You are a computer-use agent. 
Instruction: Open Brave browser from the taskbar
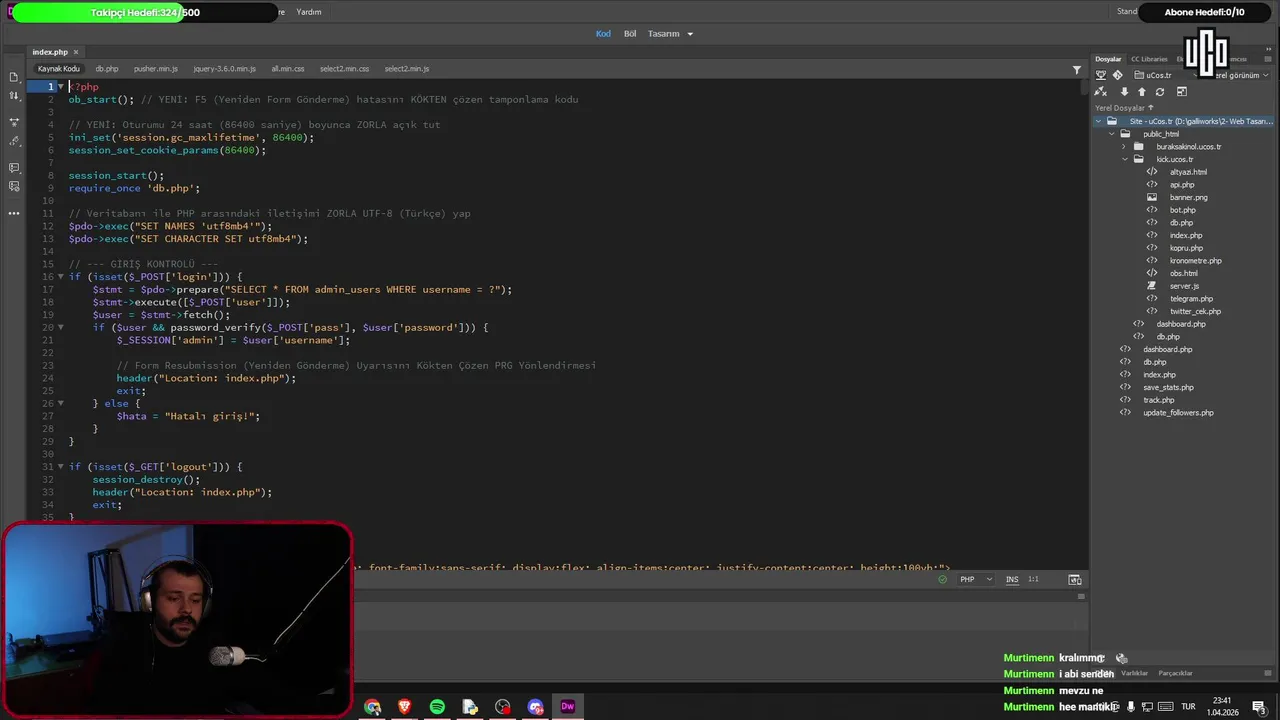(x=404, y=707)
